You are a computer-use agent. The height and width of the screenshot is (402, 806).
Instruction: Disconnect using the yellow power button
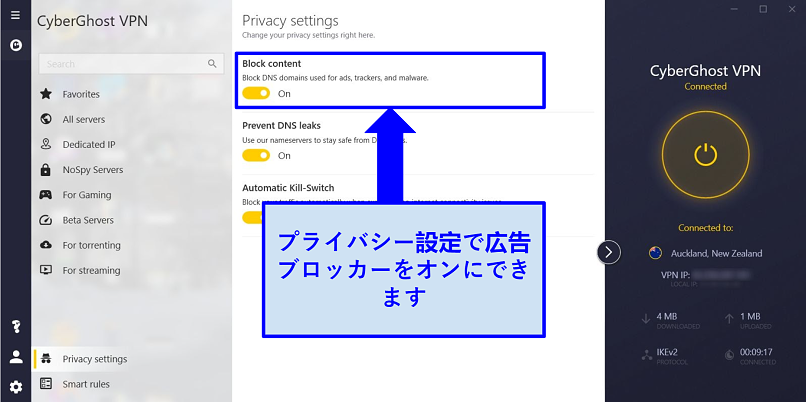[x=705, y=154]
